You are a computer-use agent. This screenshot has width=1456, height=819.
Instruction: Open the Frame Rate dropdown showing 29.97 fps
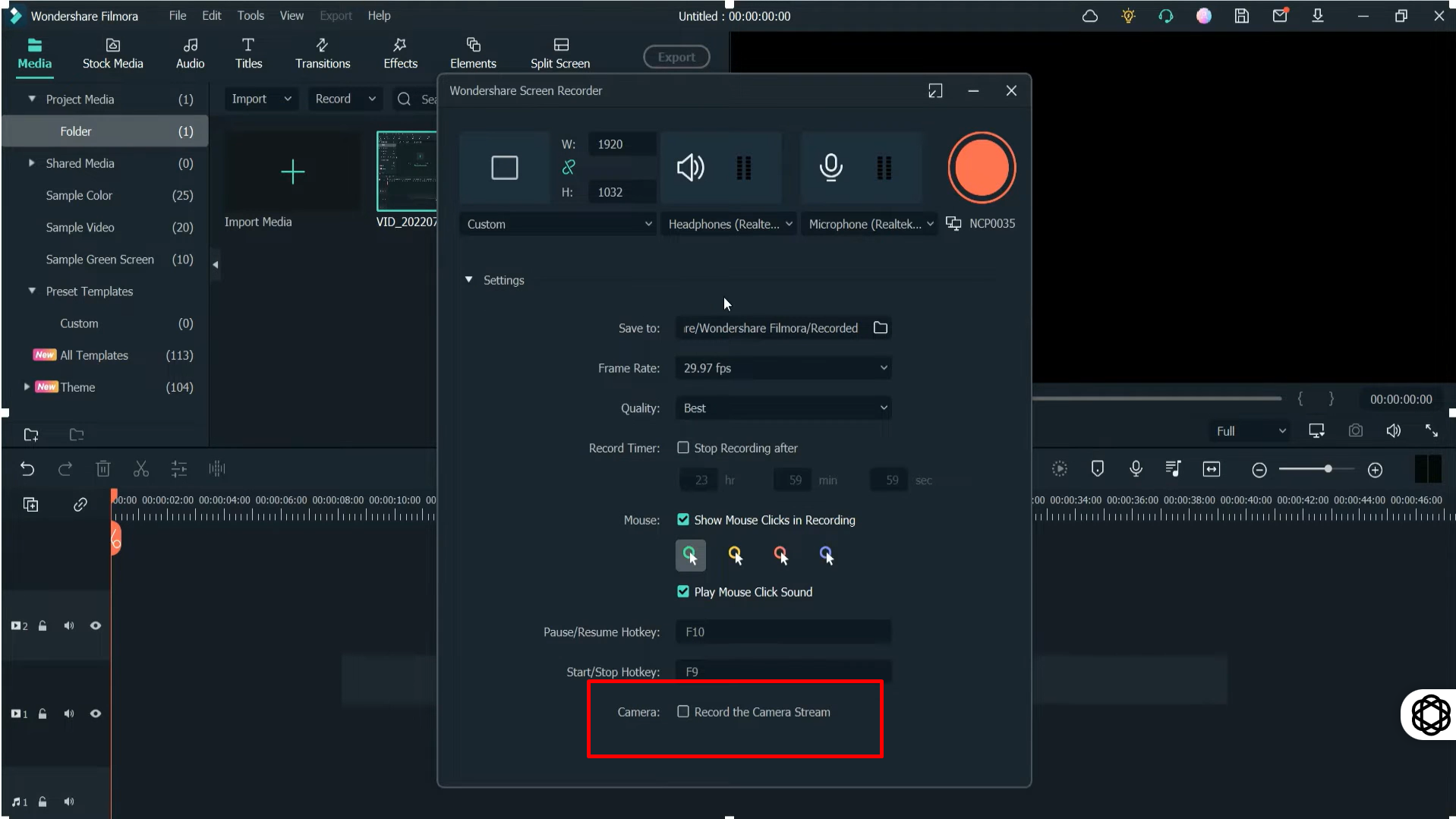click(x=783, y=368)
